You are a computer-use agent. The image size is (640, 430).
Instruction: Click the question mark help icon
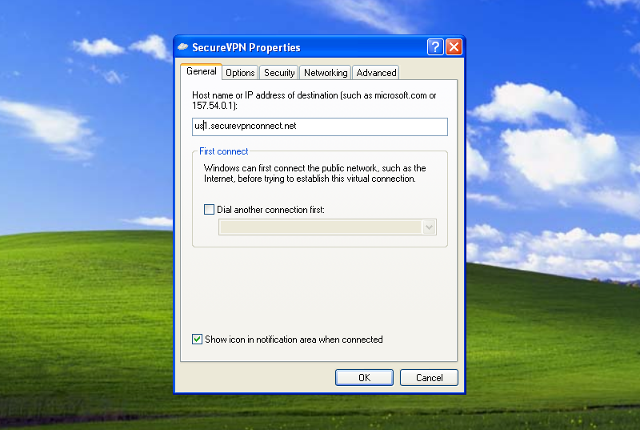[435, 47]
